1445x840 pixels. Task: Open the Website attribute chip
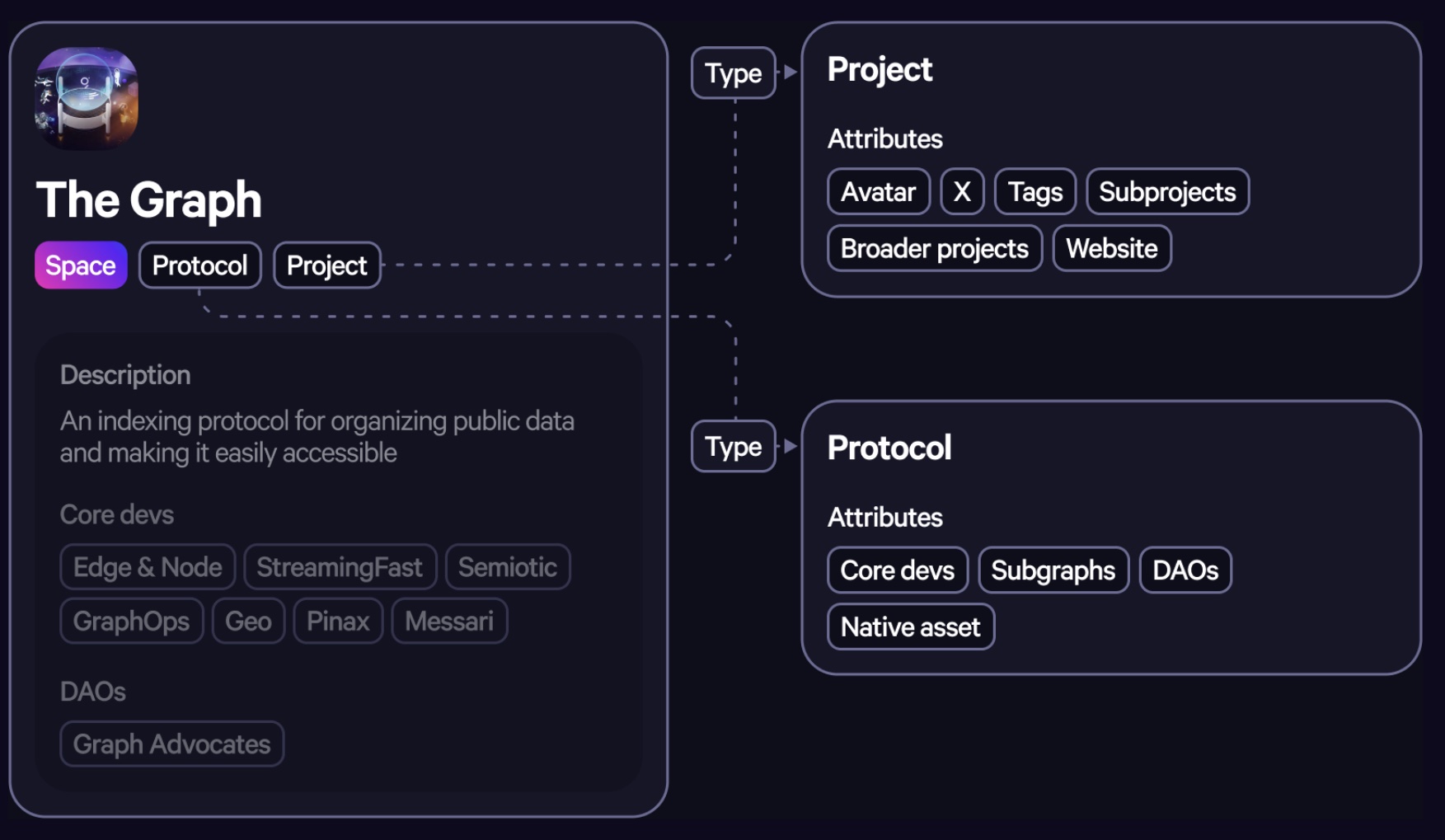tap(1111, 248)
